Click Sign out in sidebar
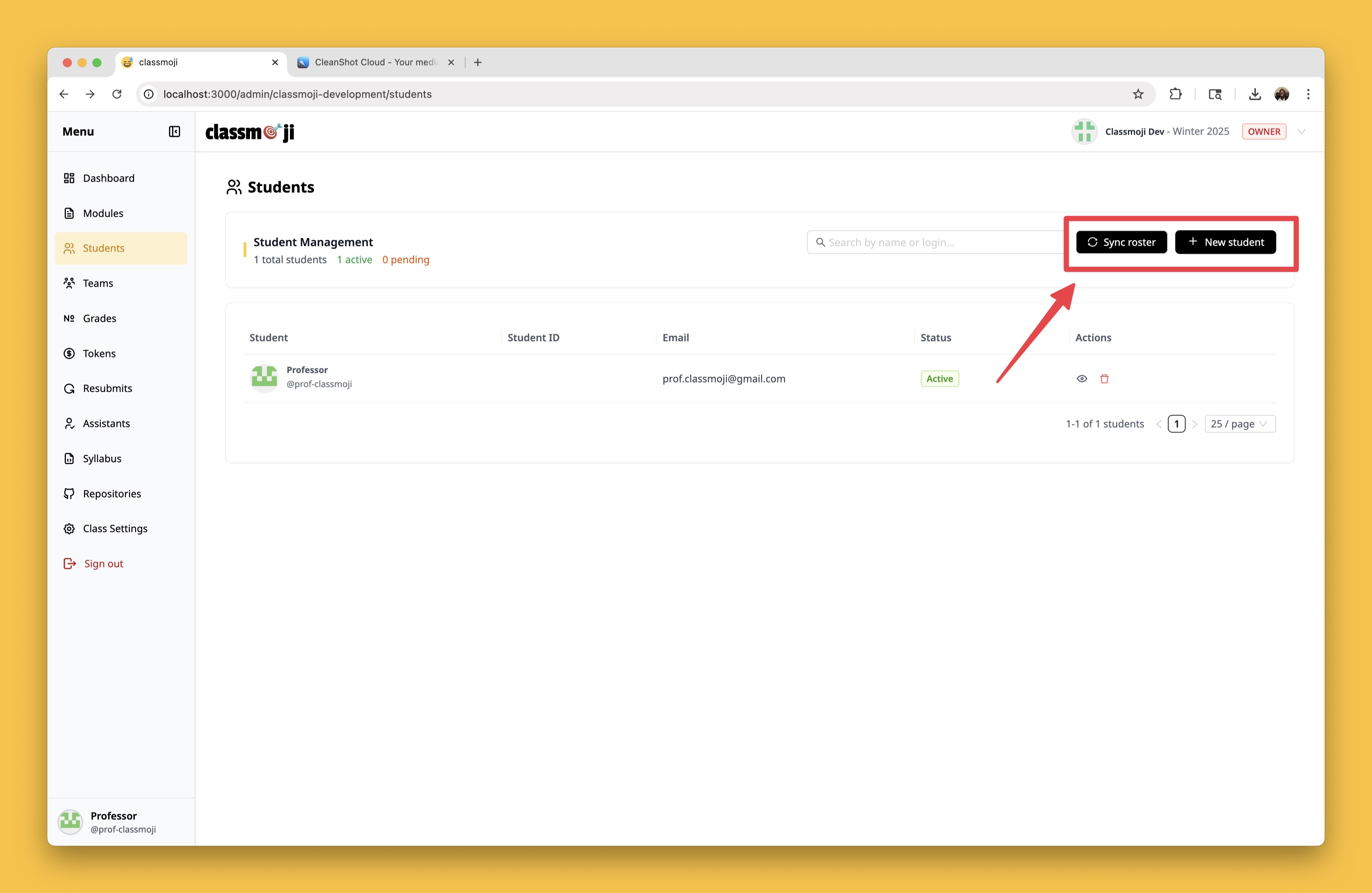This screenshot has height=893, width=1372. [121, 564]
